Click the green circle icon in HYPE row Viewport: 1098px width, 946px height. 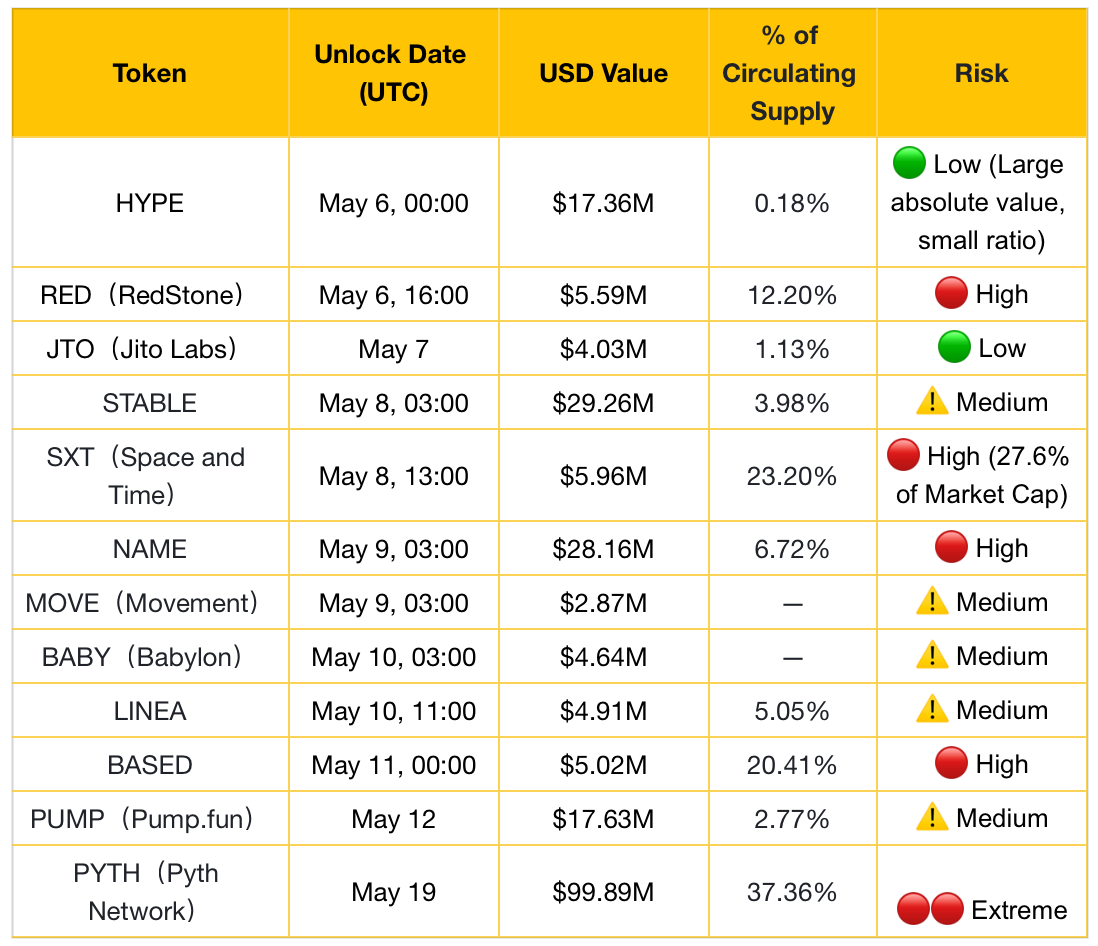[x=909, y=163]
